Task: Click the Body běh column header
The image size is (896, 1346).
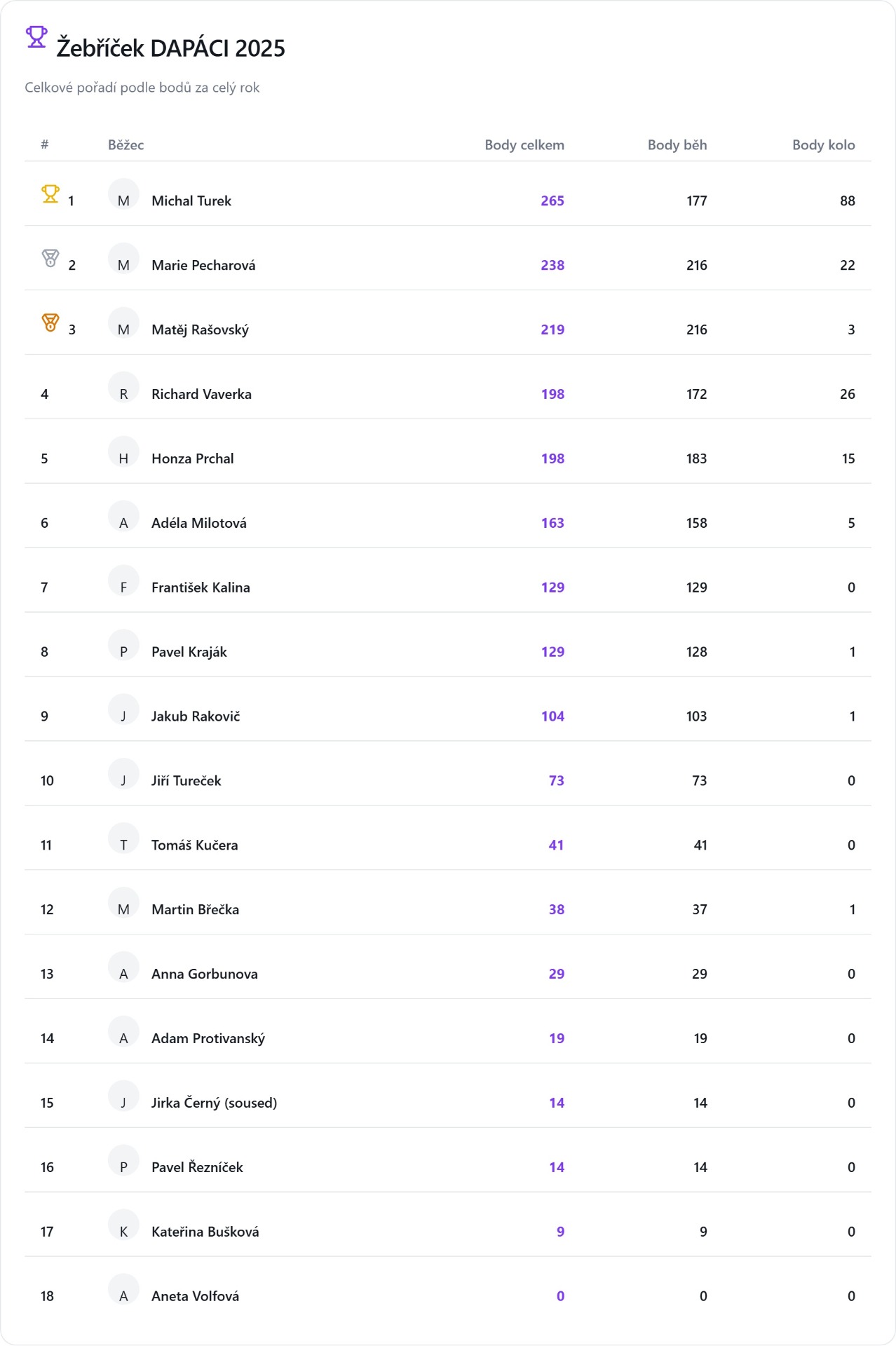Action: click(x=677, y=145)
